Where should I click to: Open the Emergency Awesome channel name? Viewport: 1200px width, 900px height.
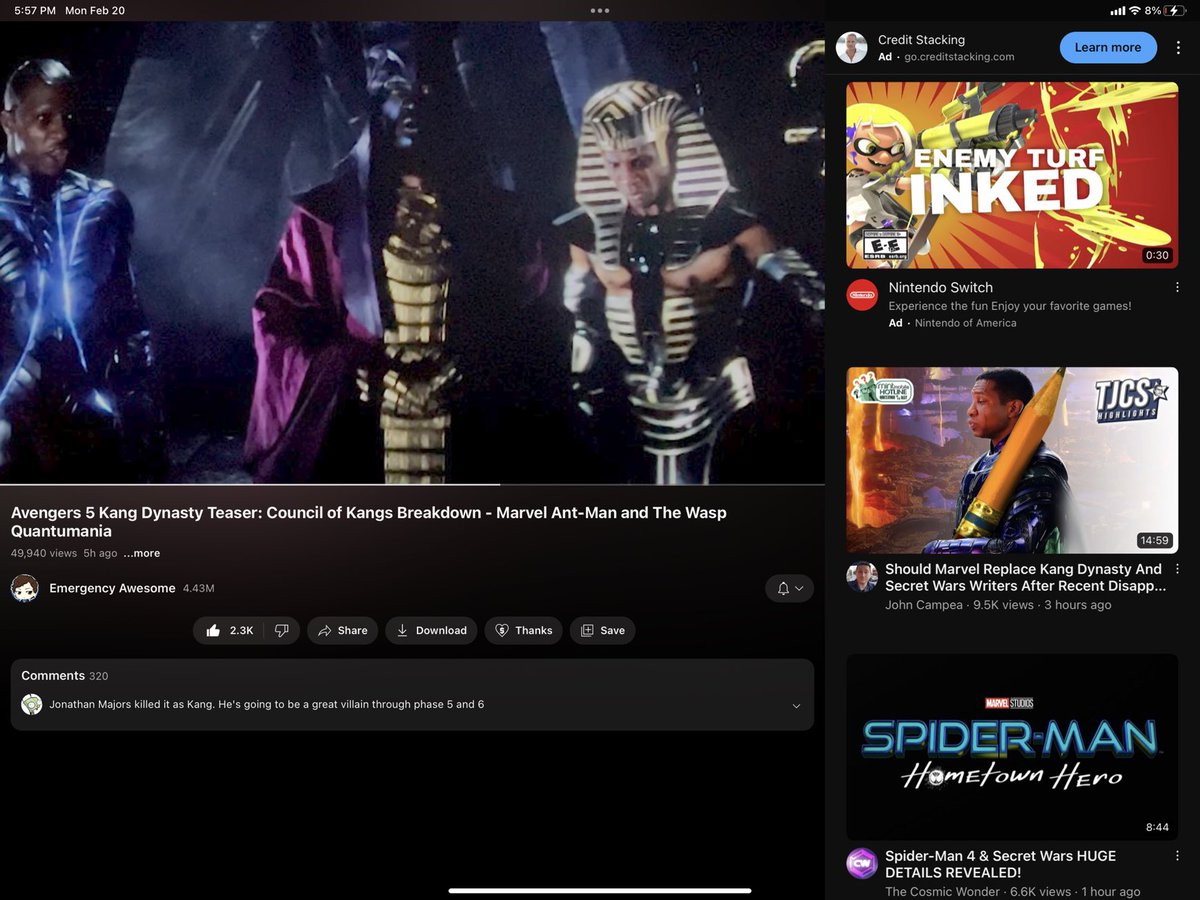112,588
